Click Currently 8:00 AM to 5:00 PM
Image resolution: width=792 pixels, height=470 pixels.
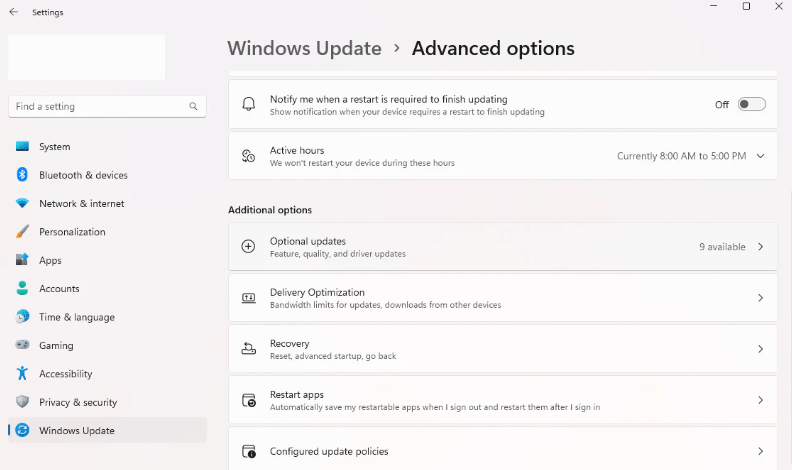tap(681, 156)
